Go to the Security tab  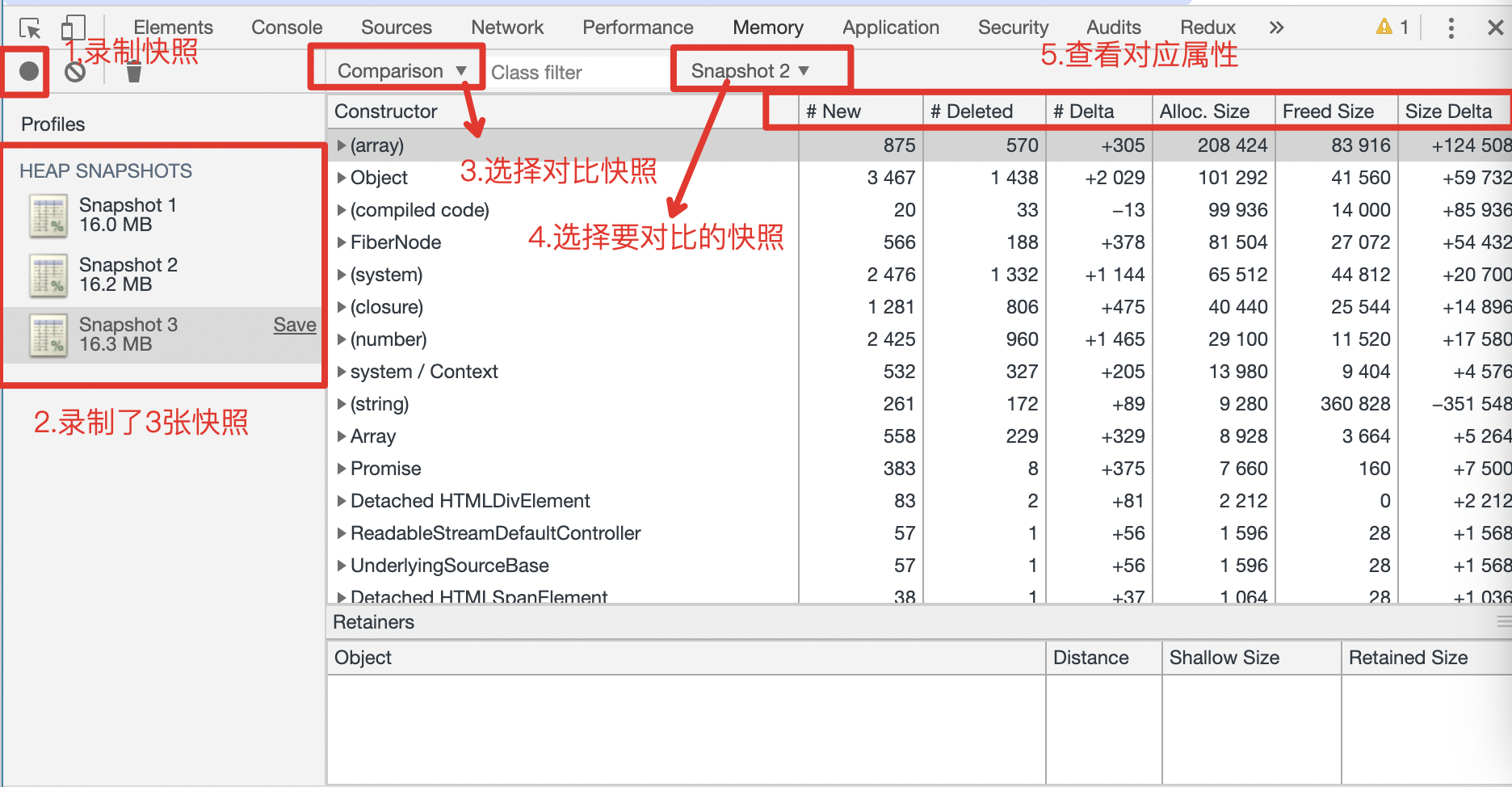(x=1013, y=27)
